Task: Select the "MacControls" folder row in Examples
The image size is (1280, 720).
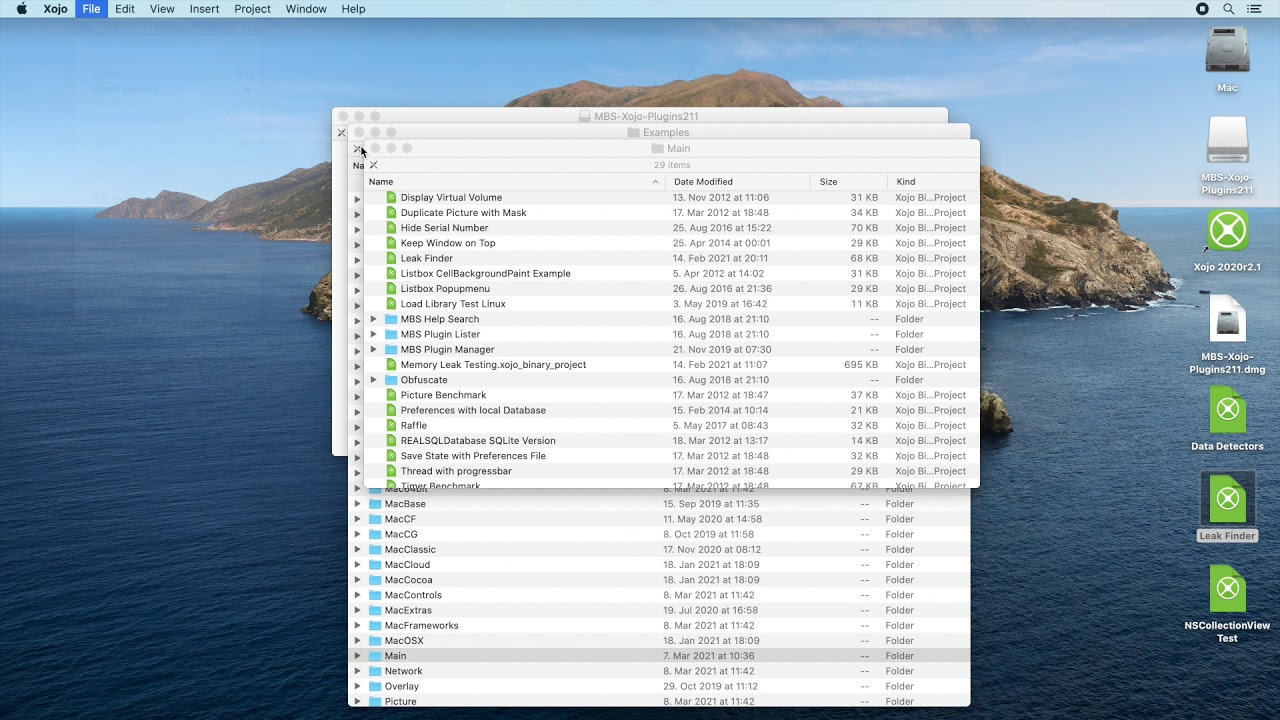Action: [x=659, y=595]
